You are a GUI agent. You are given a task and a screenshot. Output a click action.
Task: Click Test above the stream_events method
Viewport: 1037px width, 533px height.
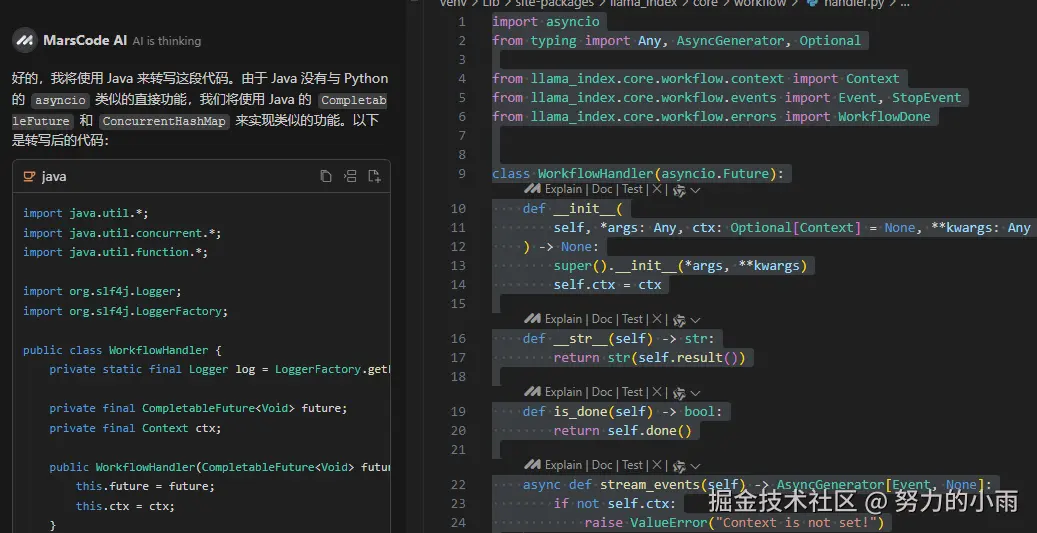point(632,465)
